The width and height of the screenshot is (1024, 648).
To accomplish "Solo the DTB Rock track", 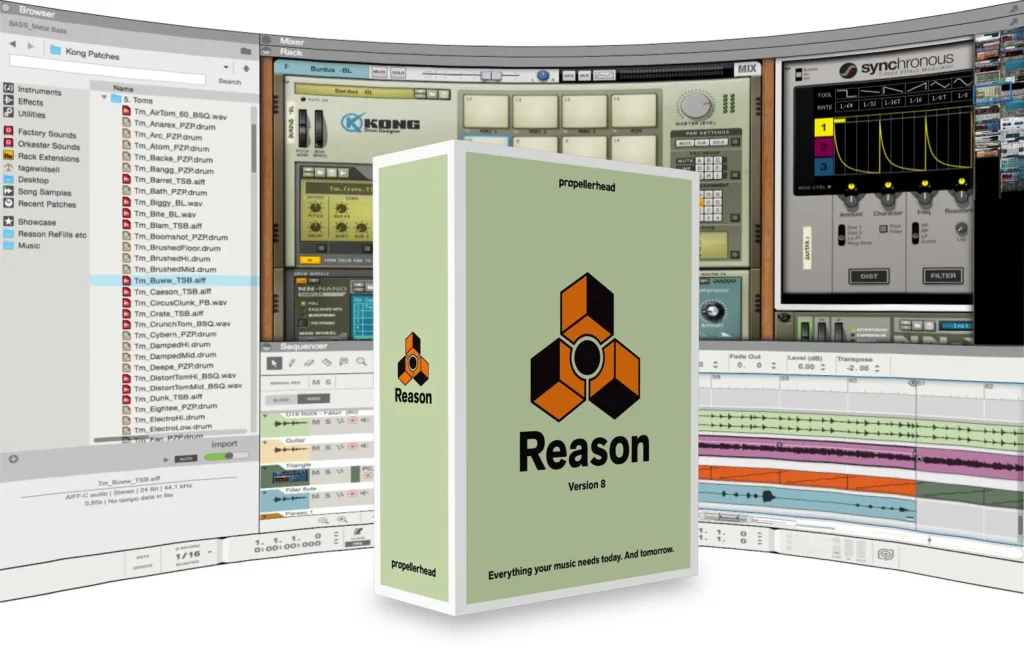I will pyautogui.click(x=326, y=422).
